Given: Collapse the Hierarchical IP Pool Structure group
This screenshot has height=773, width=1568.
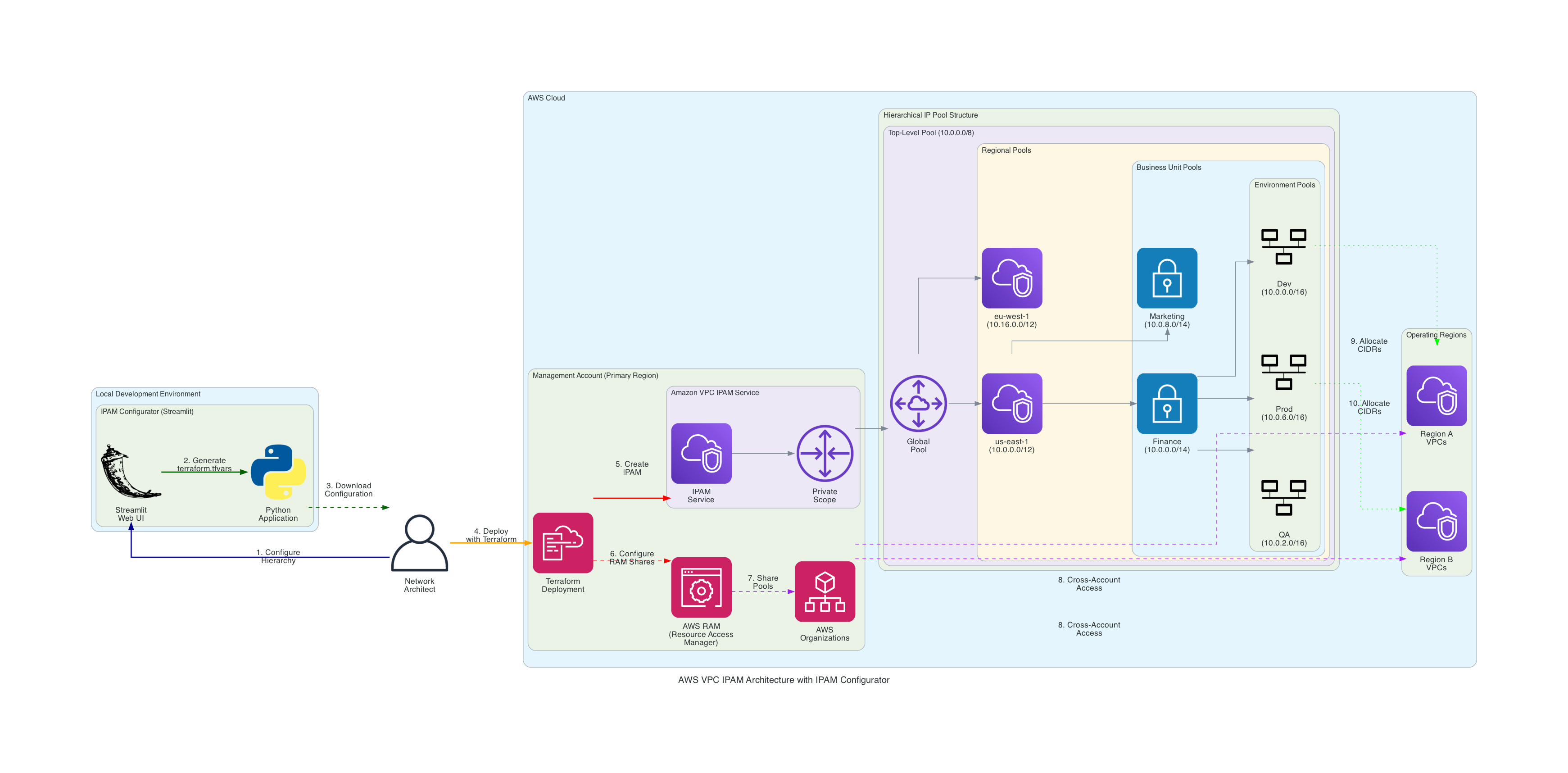Looking at the screenshot, I should pos(931,115).
